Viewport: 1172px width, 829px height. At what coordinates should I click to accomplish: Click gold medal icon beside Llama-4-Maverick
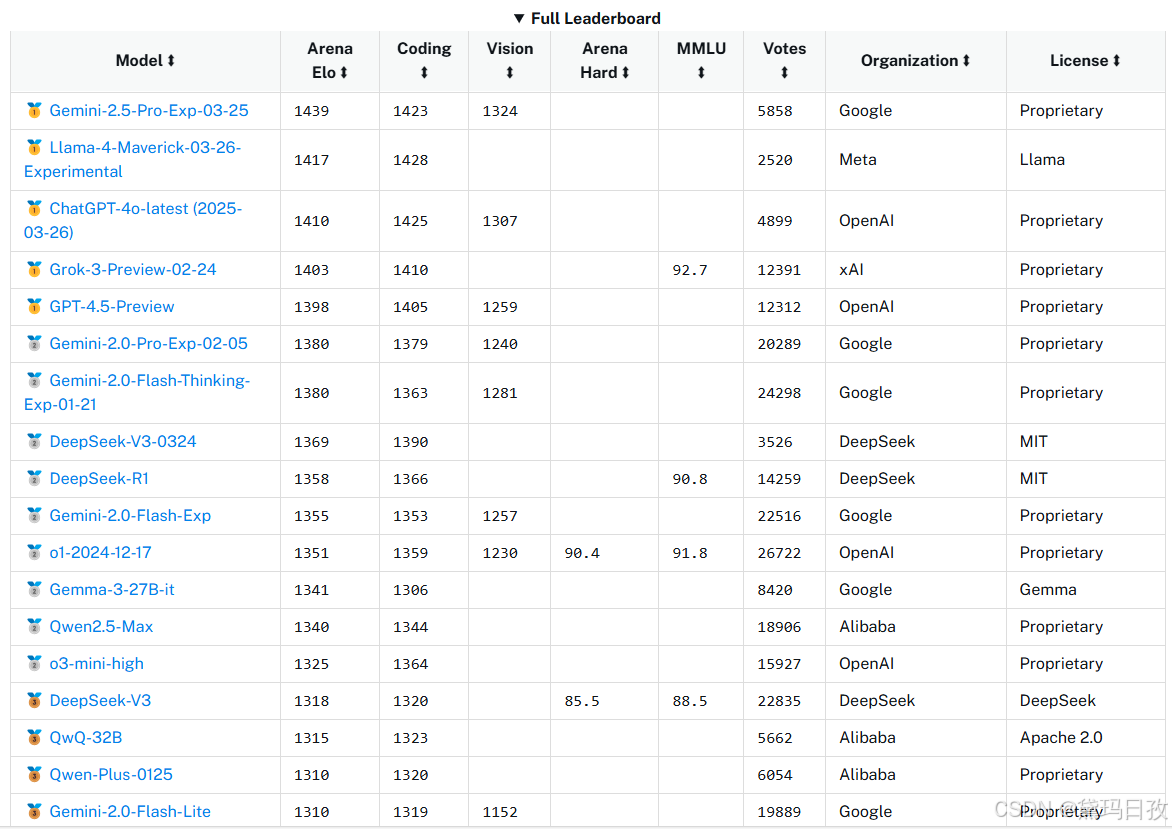click(34, 147)
